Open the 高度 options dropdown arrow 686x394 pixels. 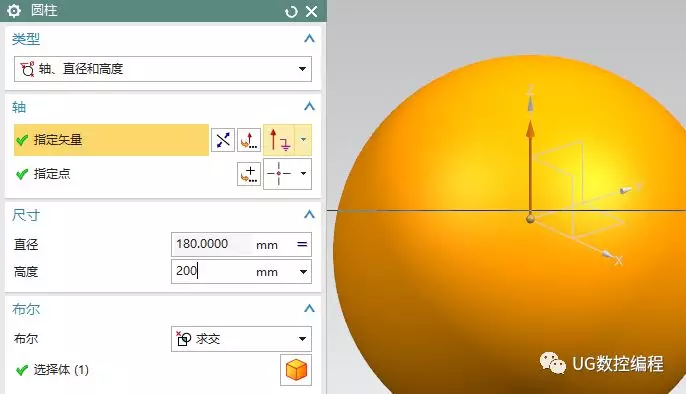click(x=303, y=272)
